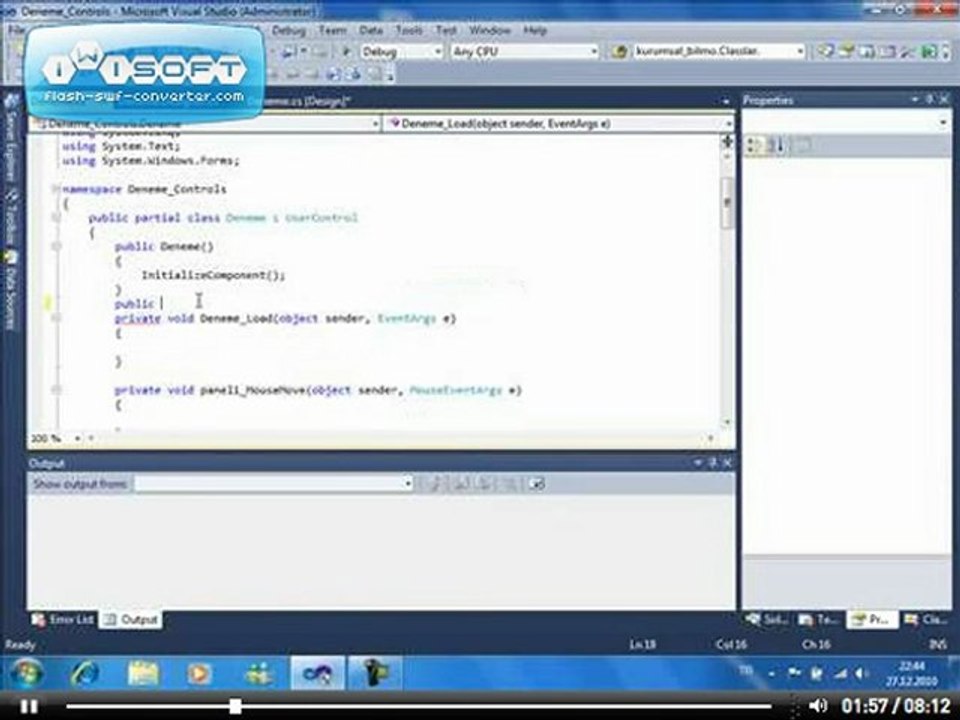Viewport: 960px width, 720px height.
Task: Select the Properties bottom tab
Action: pyautogui.click(x=872, y=620)
